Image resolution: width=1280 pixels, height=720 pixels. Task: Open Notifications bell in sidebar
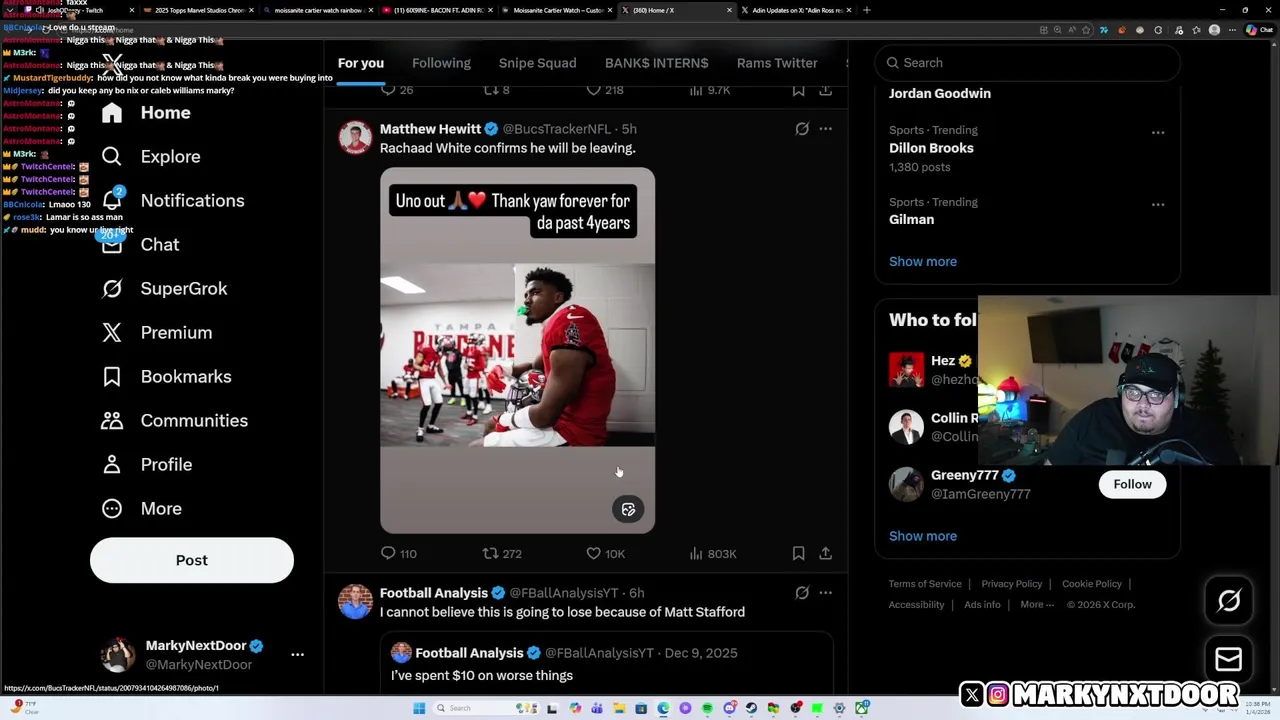tap(112, 201)
